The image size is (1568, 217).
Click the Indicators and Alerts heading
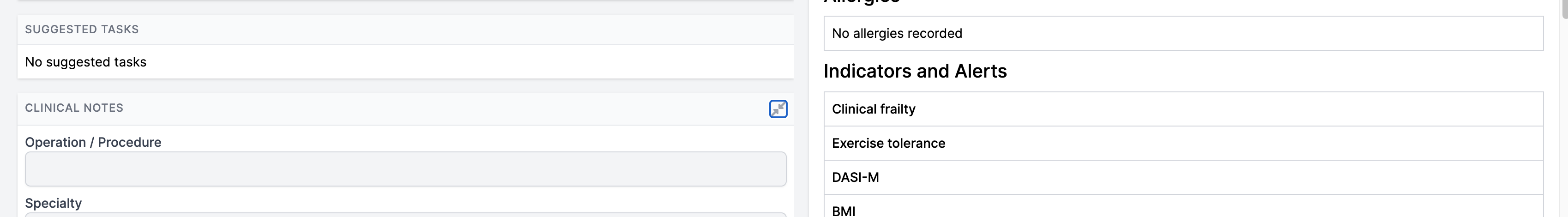(915, 71)
